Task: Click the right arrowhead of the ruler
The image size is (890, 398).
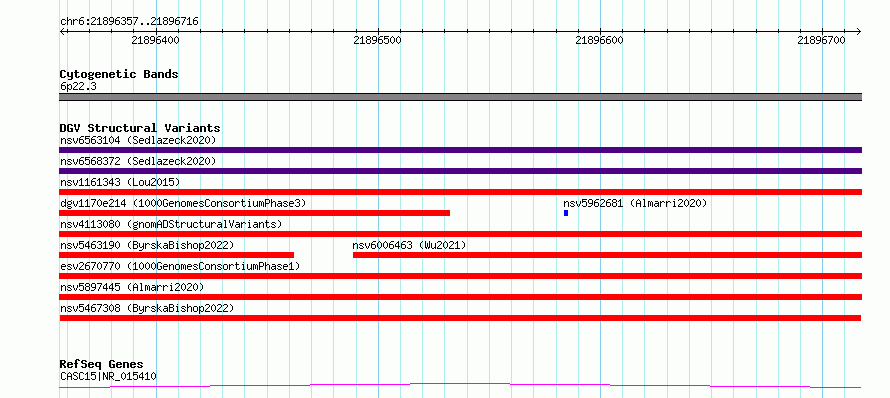Action: 859,31
